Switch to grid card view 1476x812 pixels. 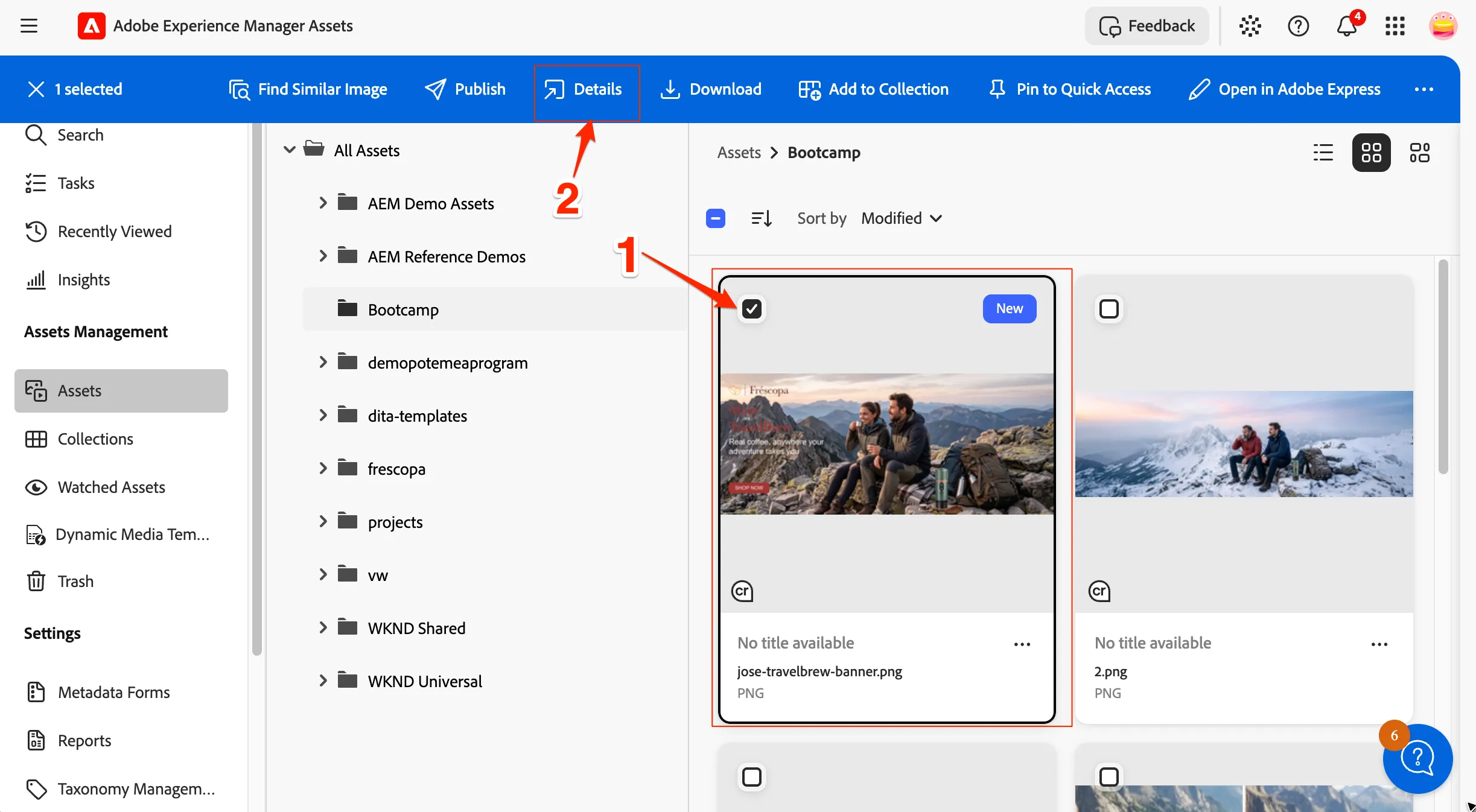pyautogui.click(x=1372, y=153)
